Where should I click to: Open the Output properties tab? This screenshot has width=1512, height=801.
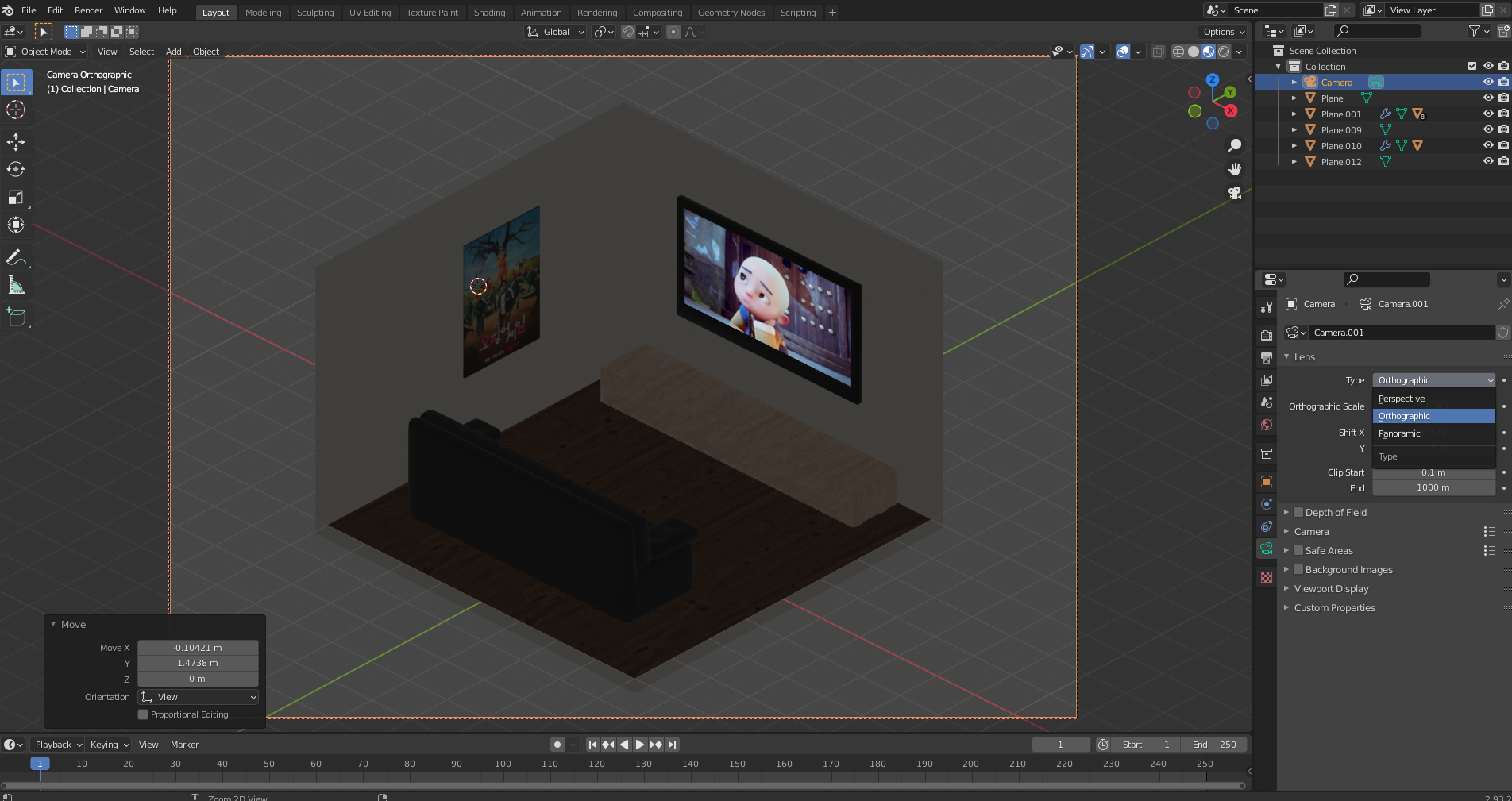click(1267, 358)
